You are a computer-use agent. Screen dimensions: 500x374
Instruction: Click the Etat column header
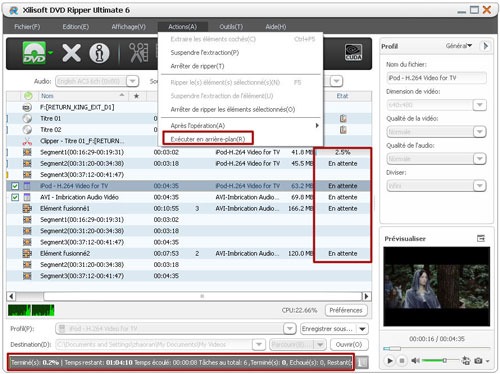pos(342,96)
